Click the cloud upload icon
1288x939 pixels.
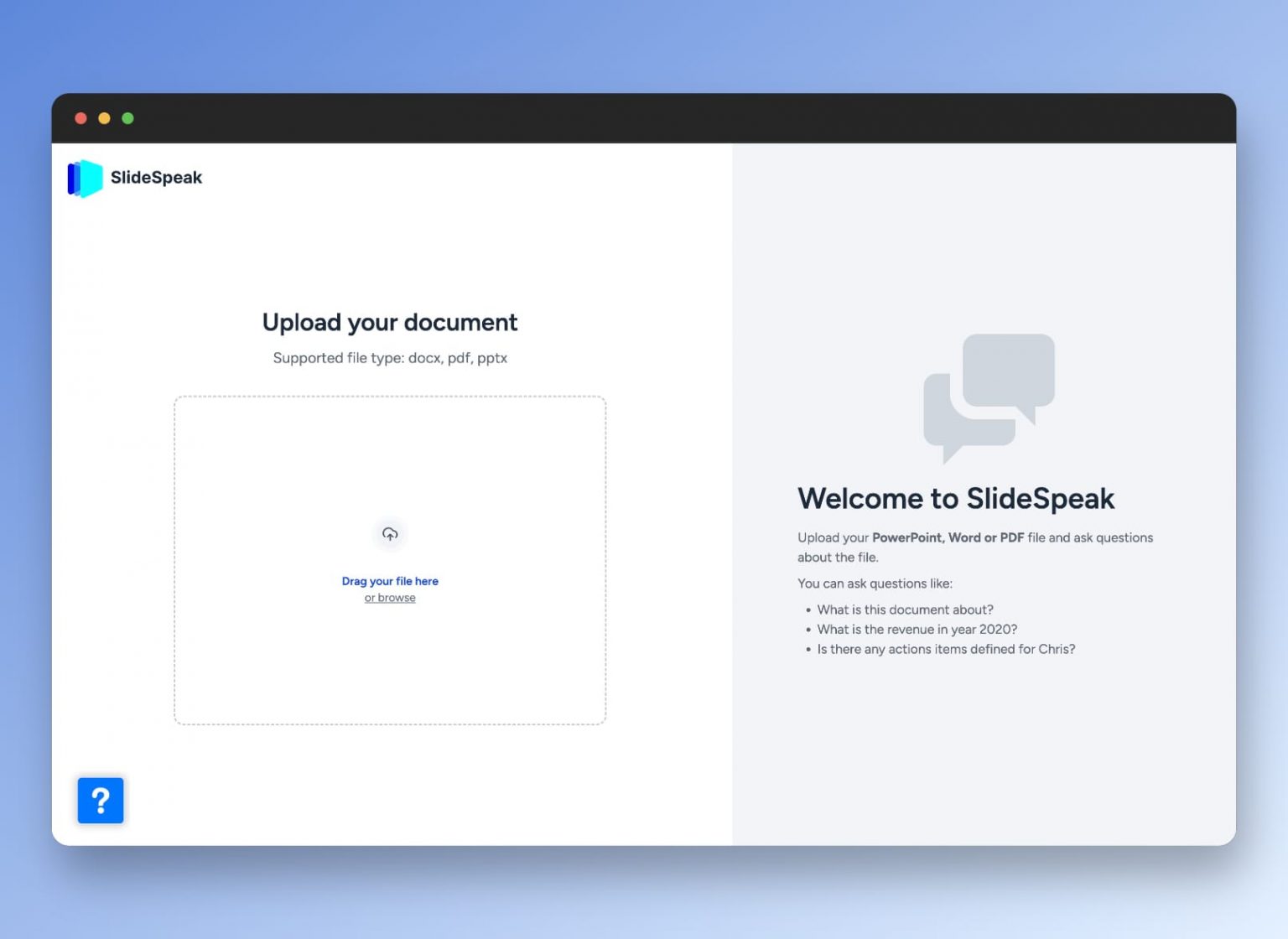(x=390, y=534)
